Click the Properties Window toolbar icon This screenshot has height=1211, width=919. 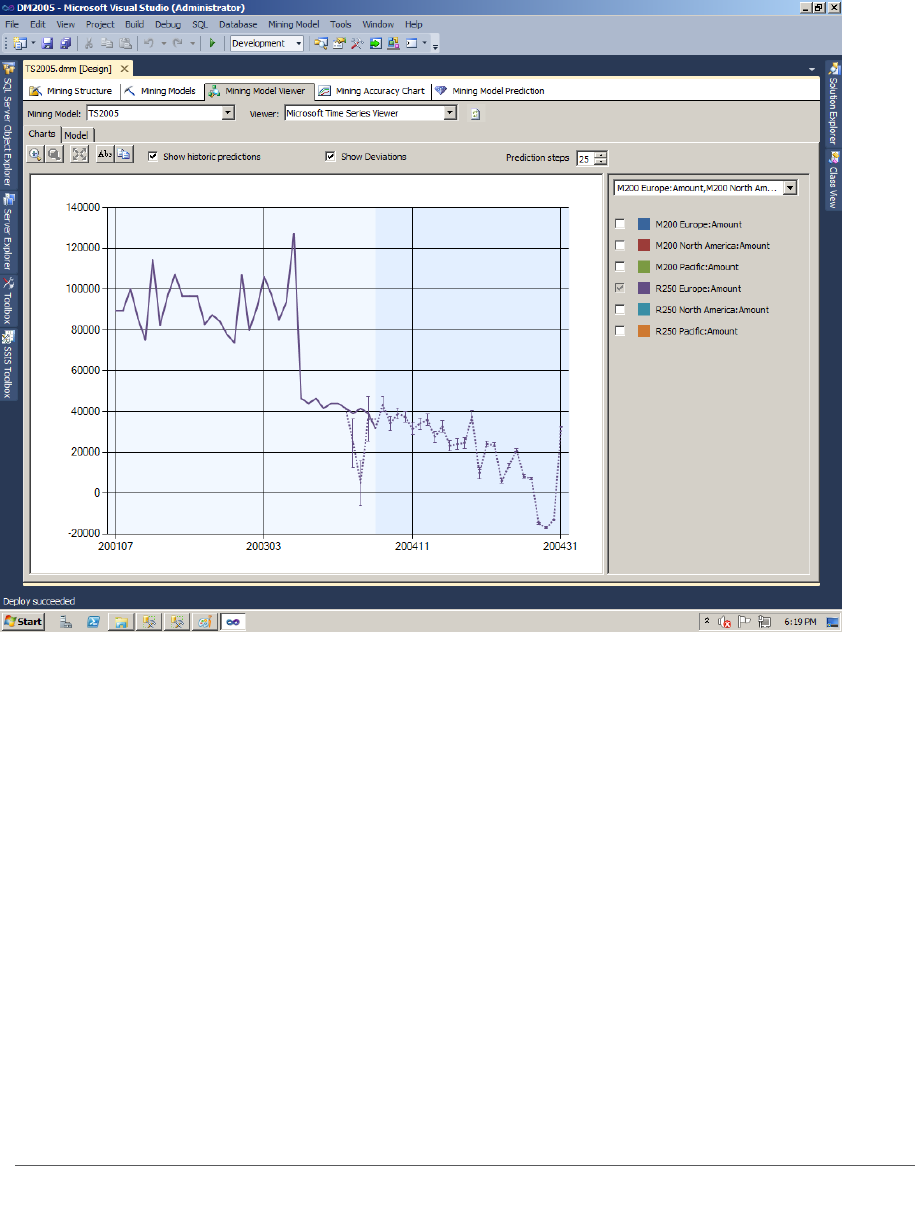click(339, 43)
